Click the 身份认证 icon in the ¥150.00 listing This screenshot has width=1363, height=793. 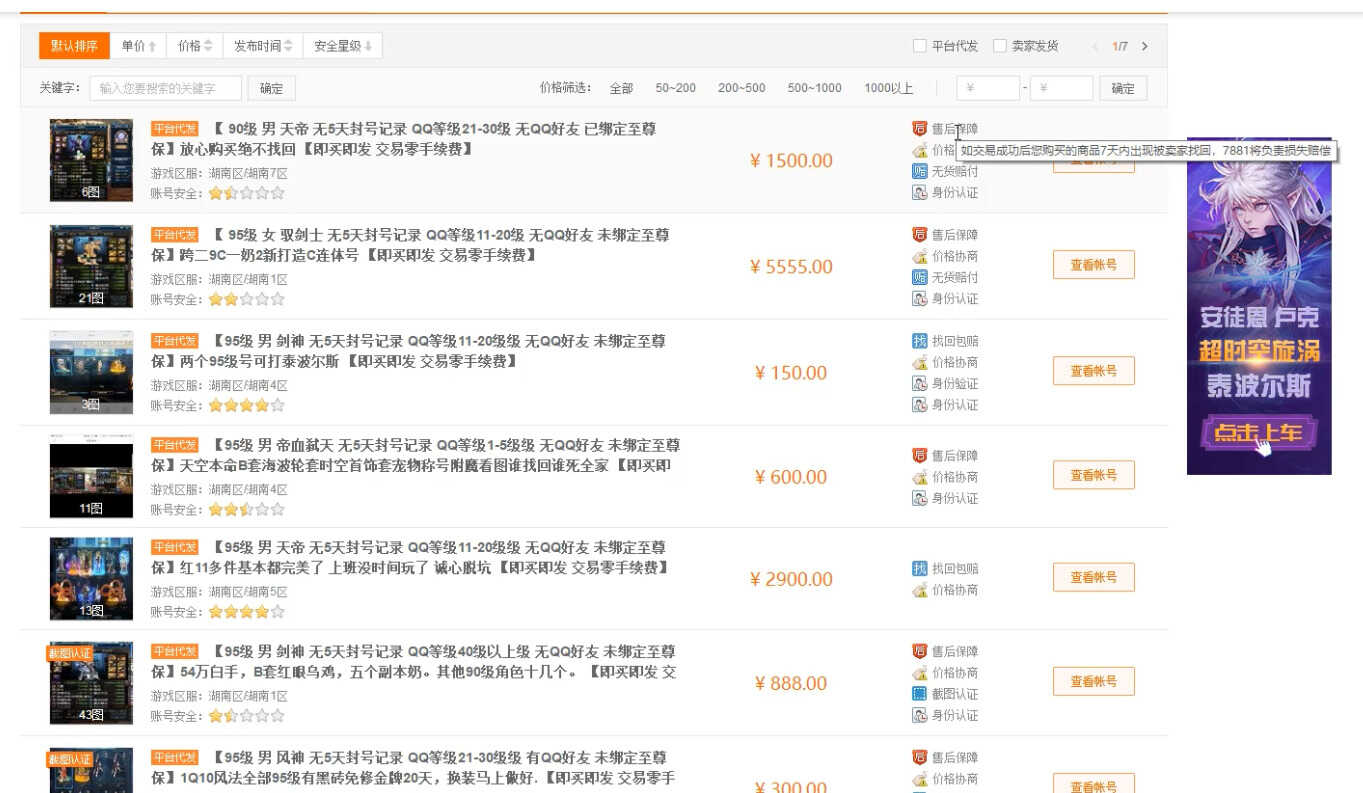click(919, 404)
